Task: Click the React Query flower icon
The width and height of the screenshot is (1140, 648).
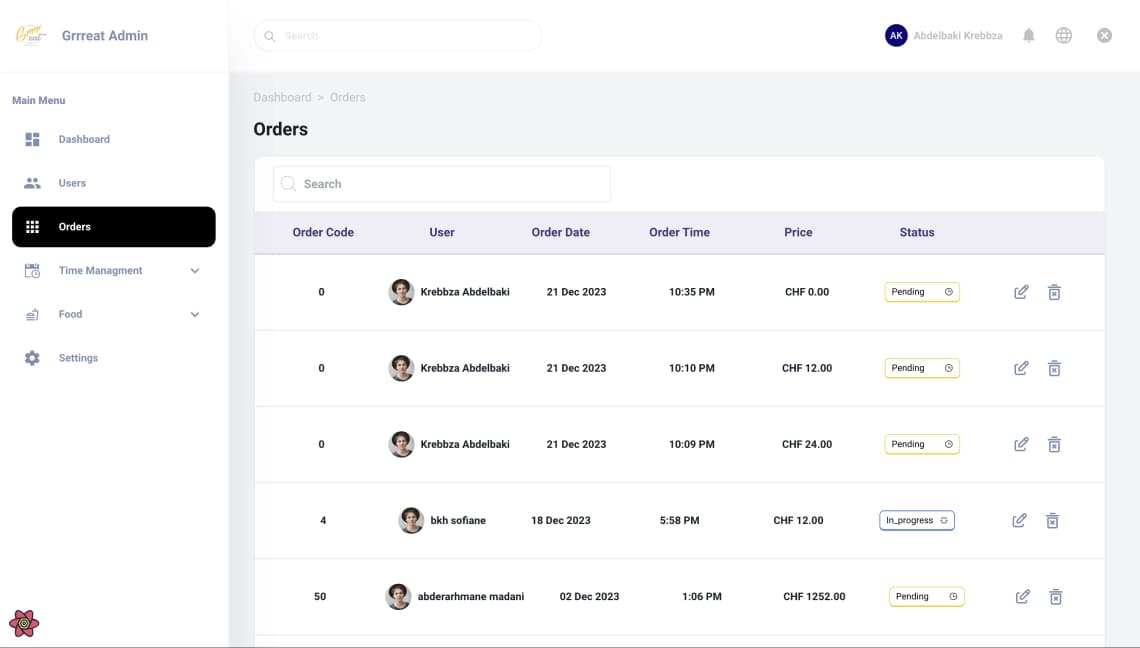Action: coord(24,623)
